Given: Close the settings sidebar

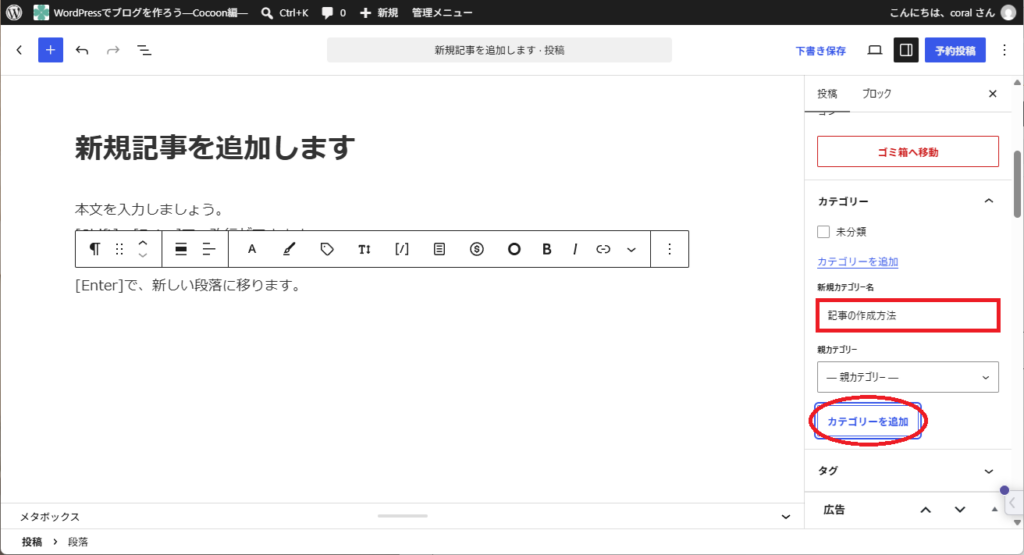Looking at the screenshot, I should tap(993, 94).
